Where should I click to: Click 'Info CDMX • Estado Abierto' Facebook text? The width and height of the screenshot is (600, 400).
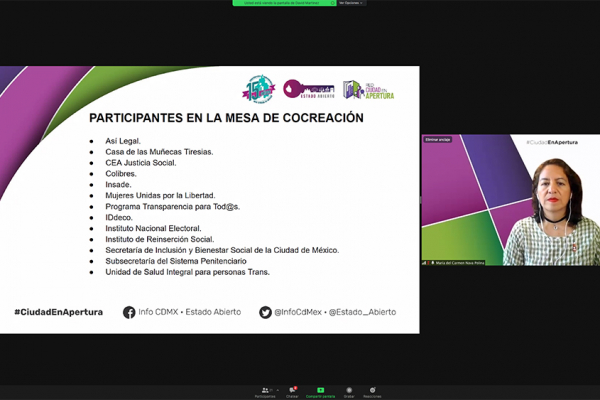(x=189, y=312)
